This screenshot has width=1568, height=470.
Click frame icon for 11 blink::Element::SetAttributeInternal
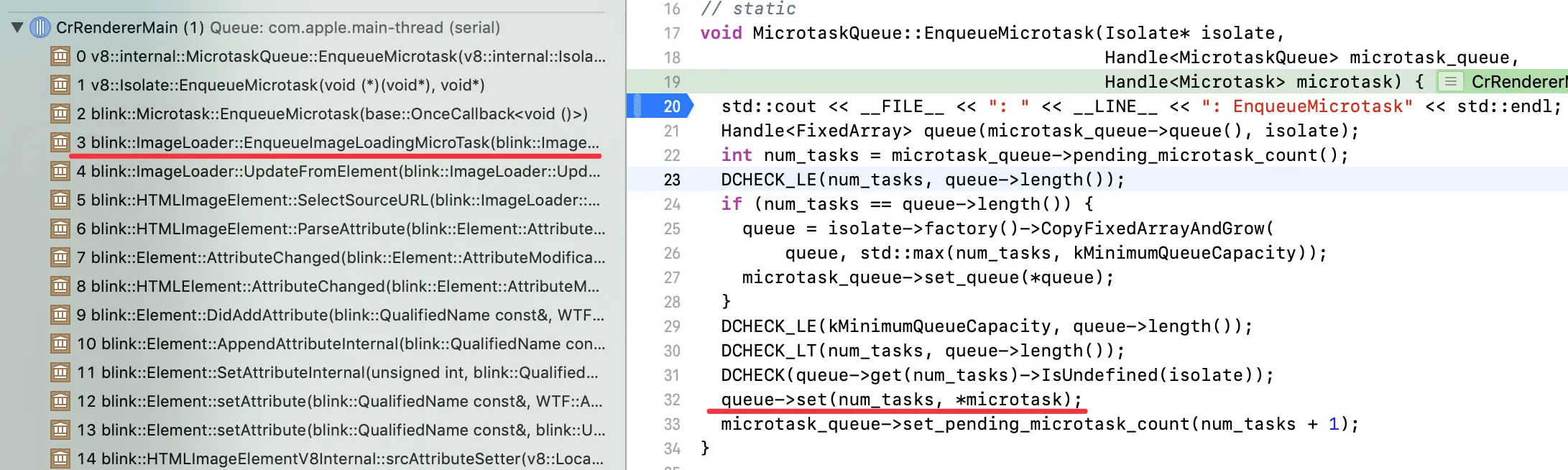click(60, 372)
